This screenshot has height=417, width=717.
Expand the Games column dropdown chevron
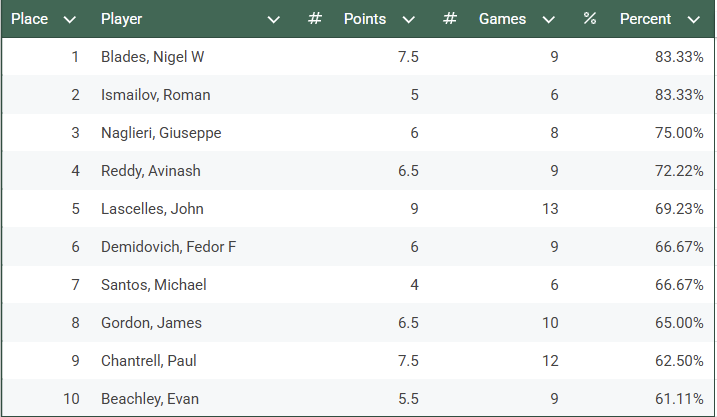point(548,19)
